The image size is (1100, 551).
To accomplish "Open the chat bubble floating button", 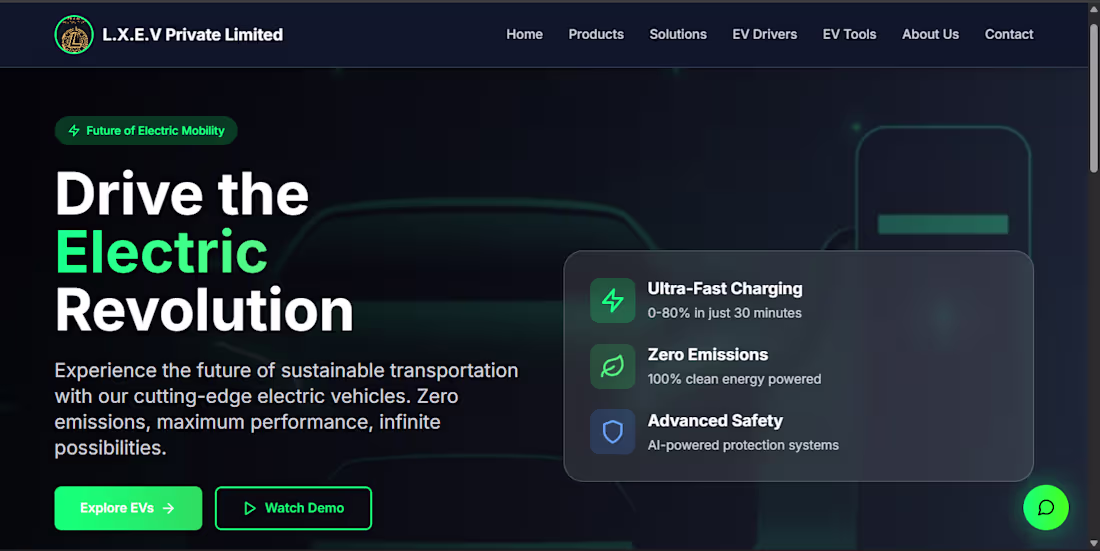I will [x=1045, y=507].
